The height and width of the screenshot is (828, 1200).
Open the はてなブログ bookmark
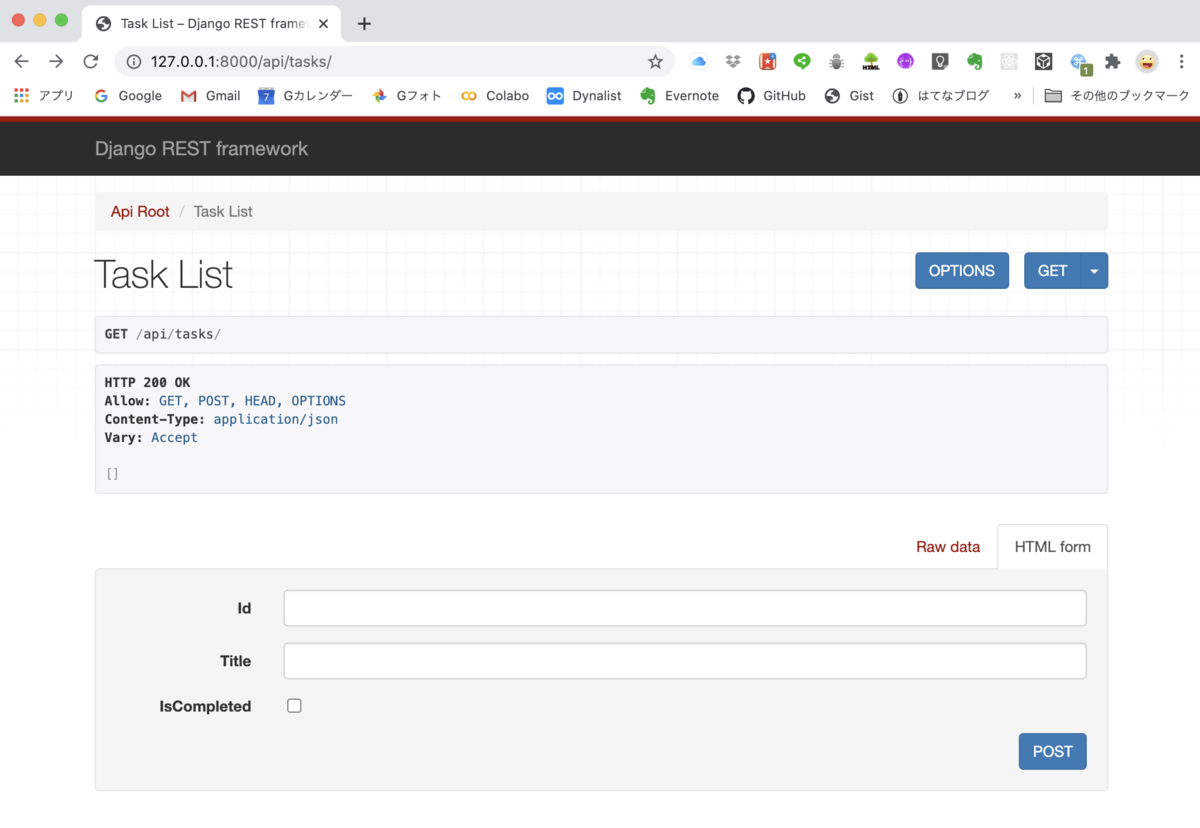[941, 96]
